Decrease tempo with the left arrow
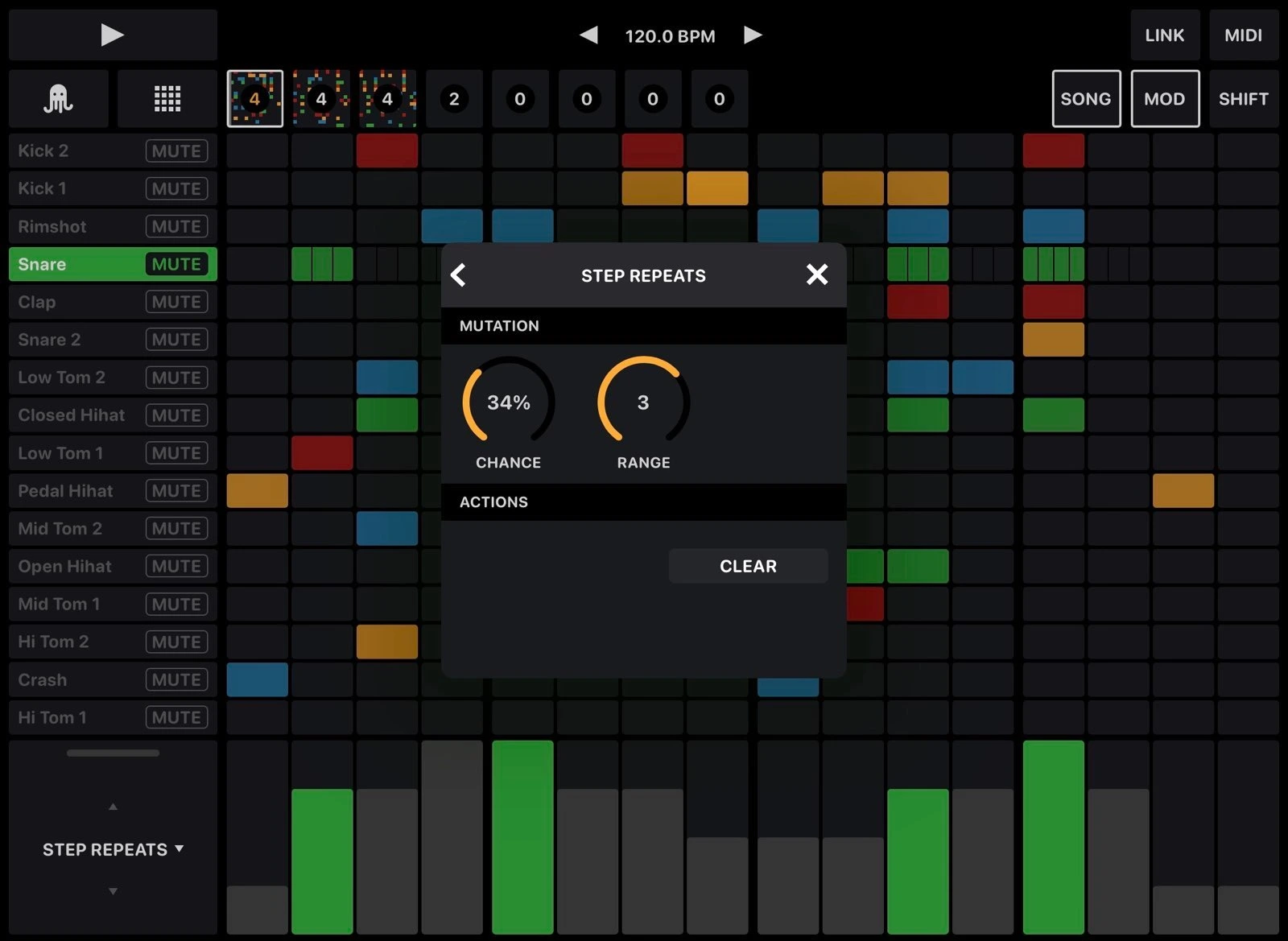 point(588,35)
